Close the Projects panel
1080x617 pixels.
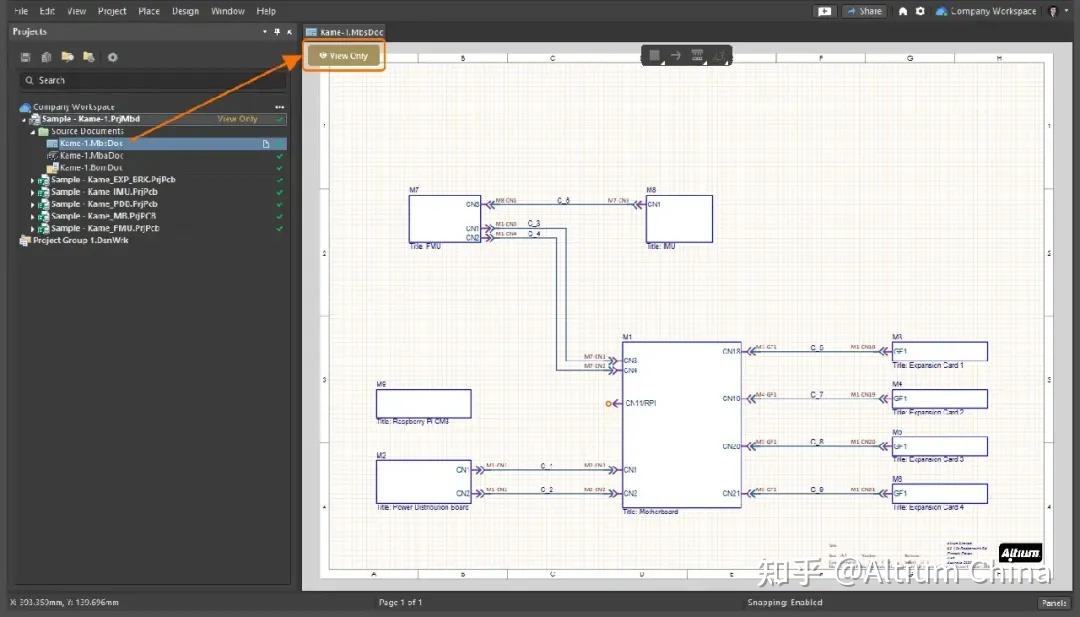289,32
